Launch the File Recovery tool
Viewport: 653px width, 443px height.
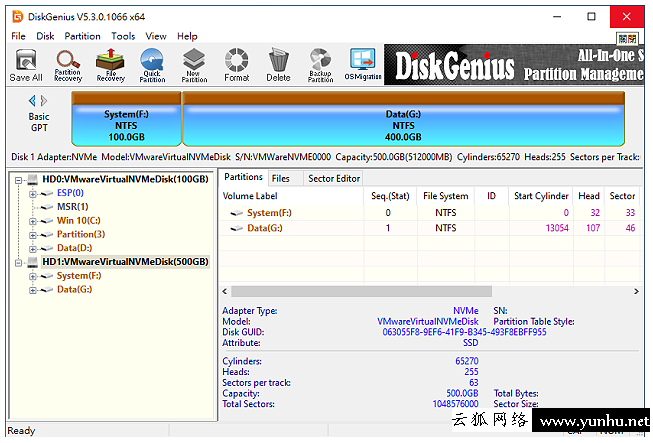[x=110, y=65]
